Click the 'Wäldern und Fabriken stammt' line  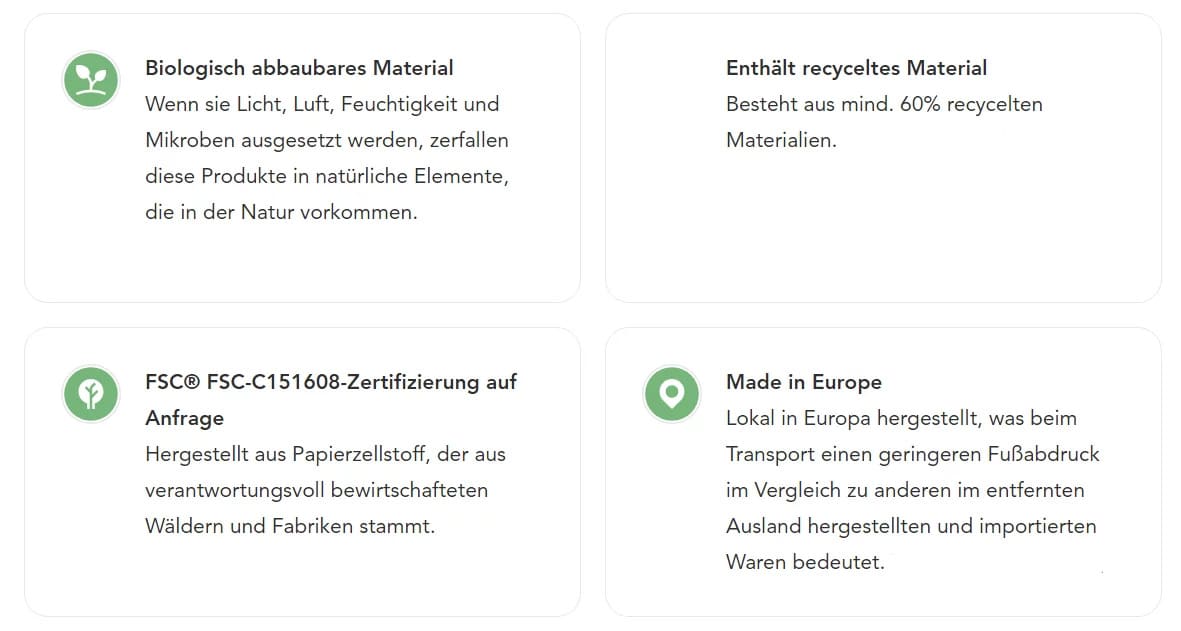click(x=290, y=526)
